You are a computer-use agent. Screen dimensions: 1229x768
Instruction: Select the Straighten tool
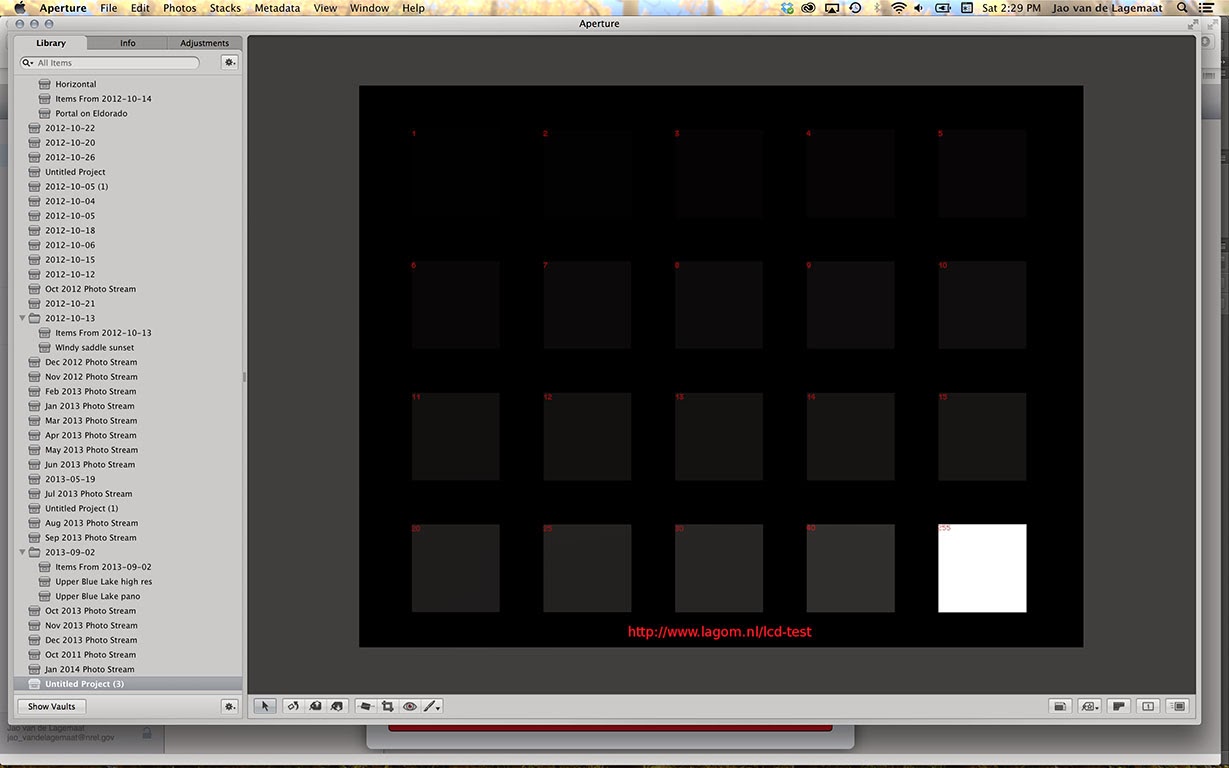coord(365,706)
